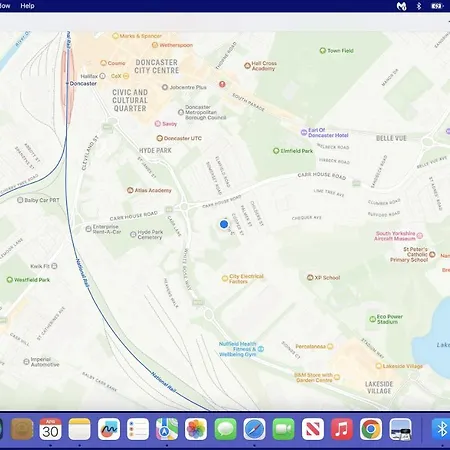
Task: Click the Eco Power Stadium marker
Action: [x=373, y=319]
